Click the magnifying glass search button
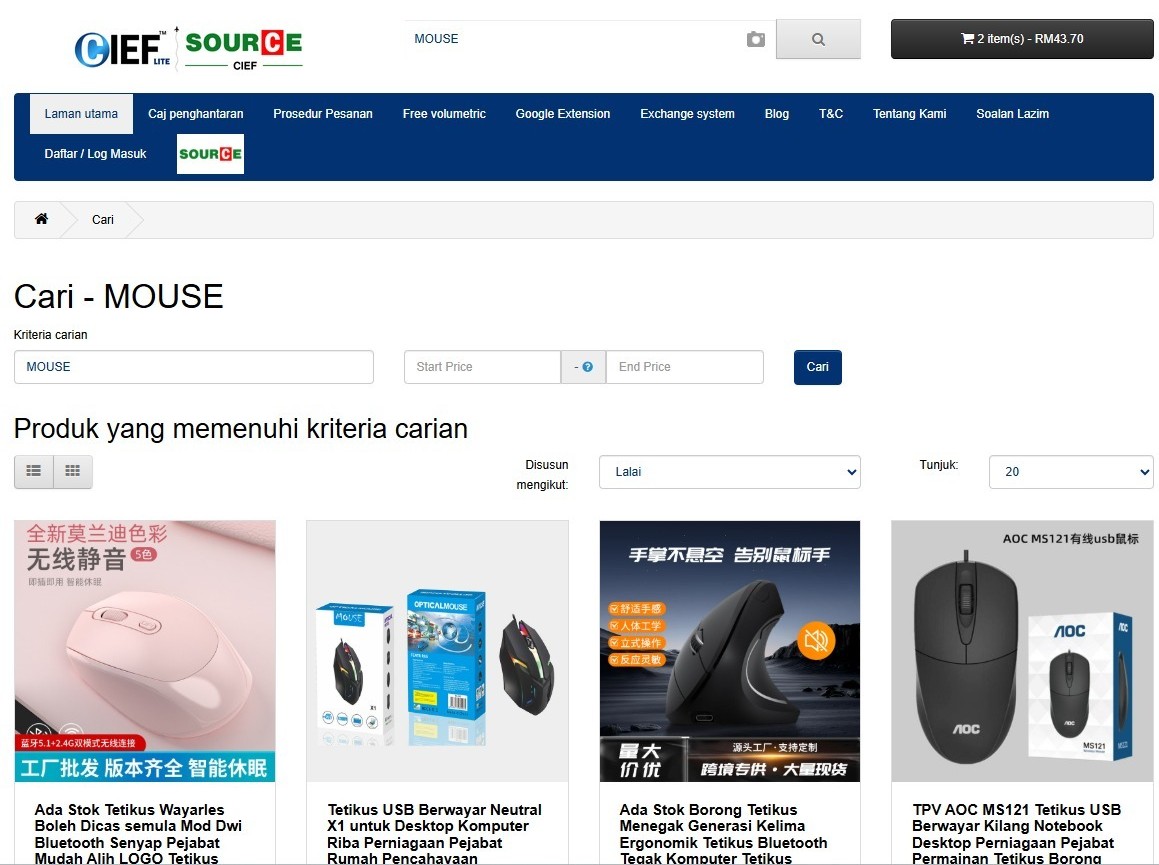 (818, 39)
